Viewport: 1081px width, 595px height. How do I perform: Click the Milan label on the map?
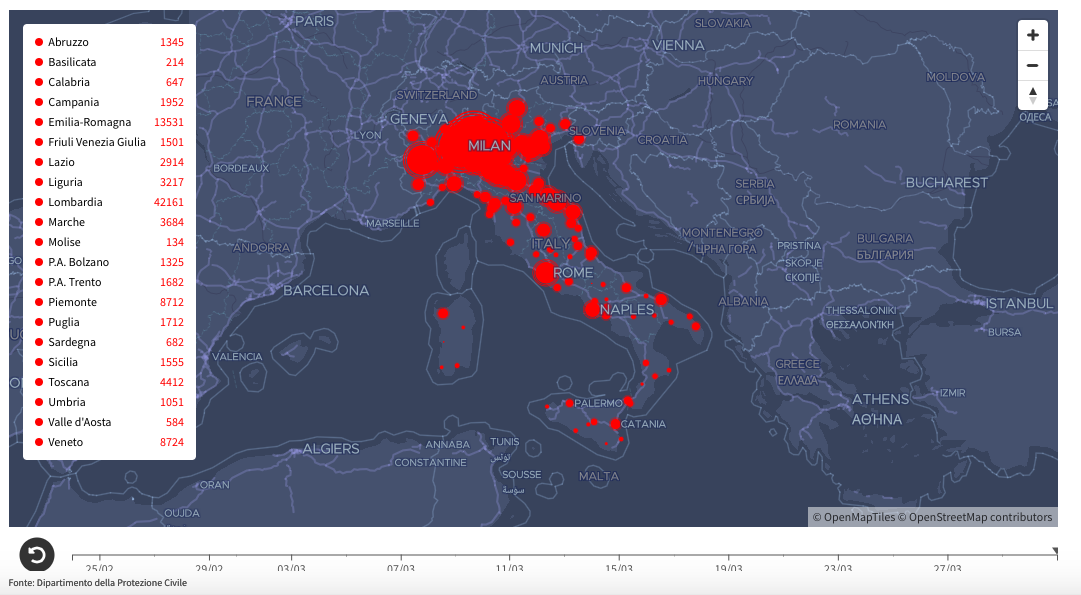(x=489, y=145)
